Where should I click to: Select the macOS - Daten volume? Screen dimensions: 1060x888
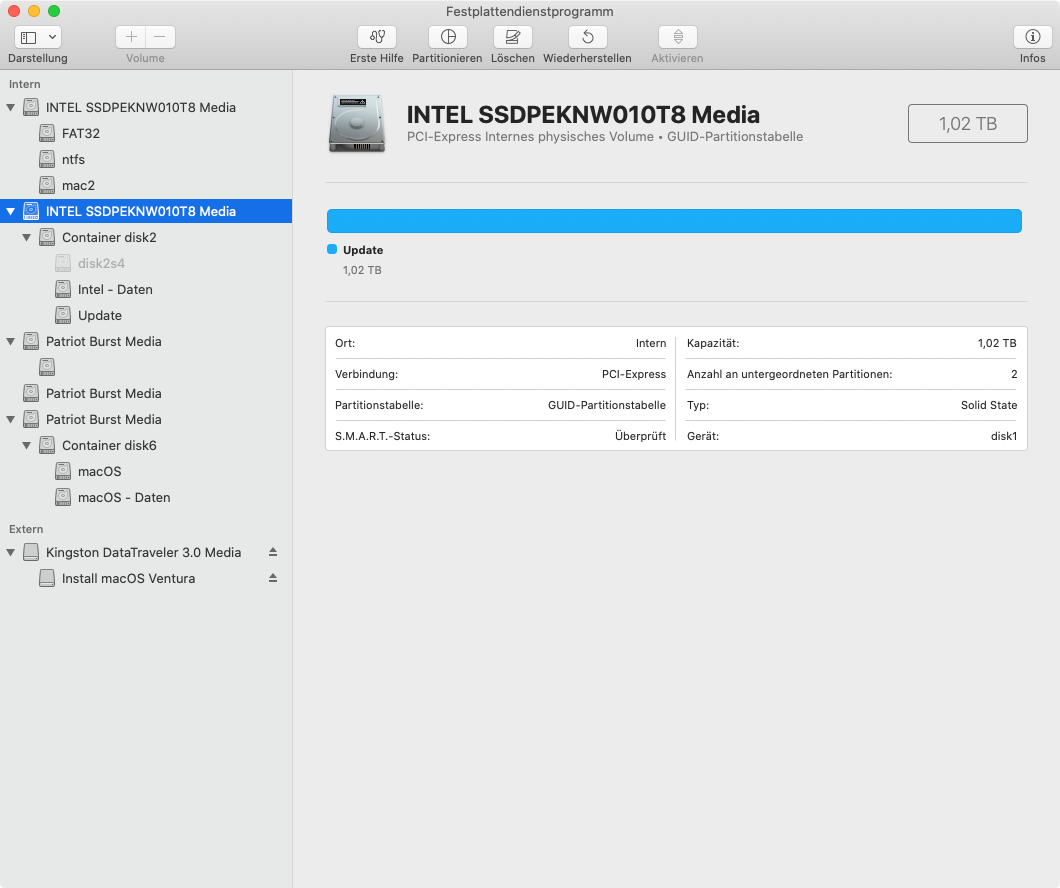pyautogui.click(x=123, y=497)
